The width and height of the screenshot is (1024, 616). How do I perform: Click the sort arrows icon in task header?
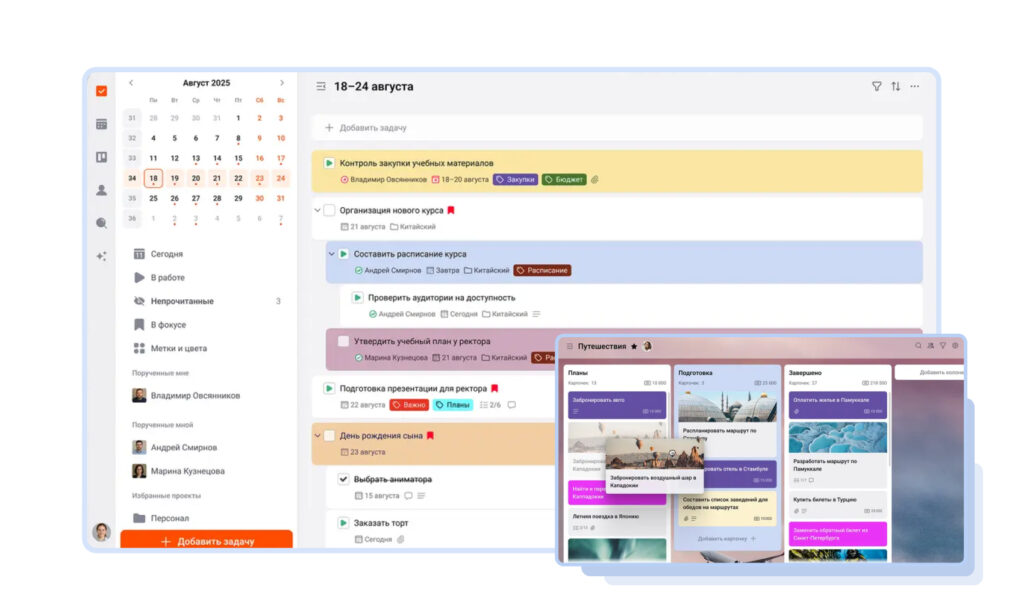pyautogui.click(x=895, y=87)
